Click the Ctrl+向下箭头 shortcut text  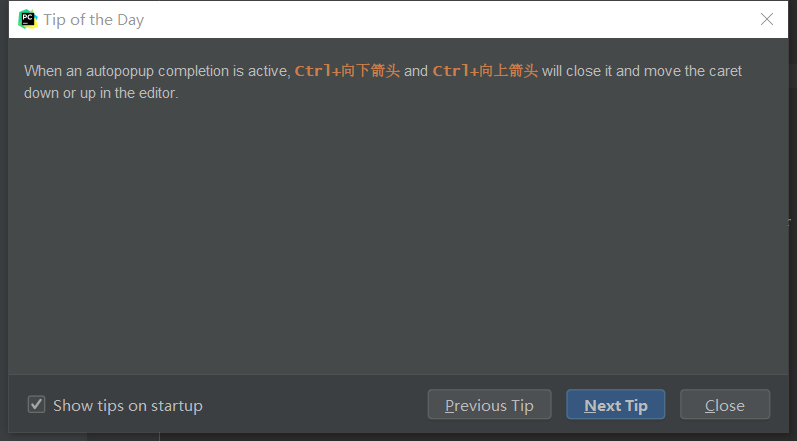click(347, 71)
